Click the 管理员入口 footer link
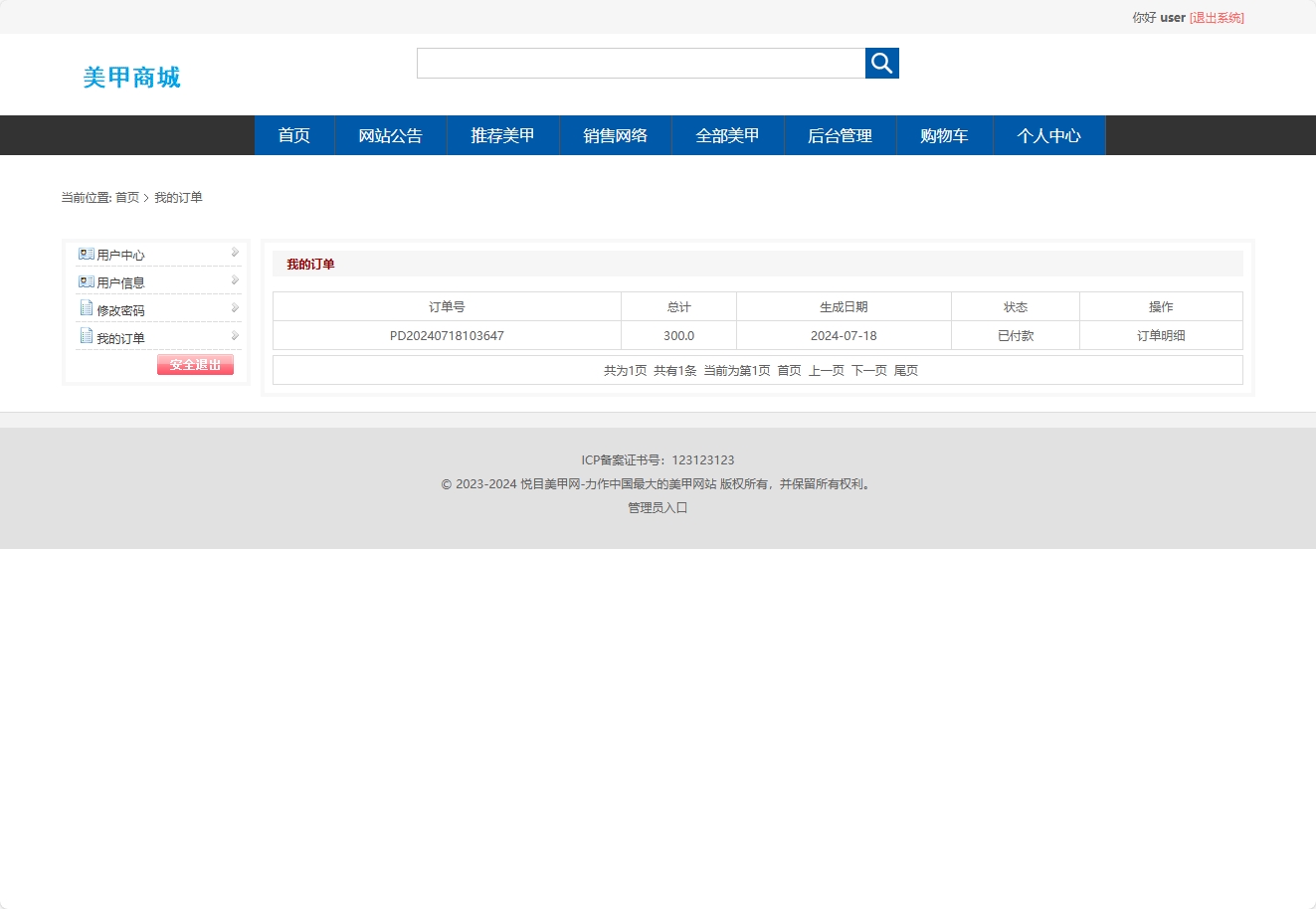The height and width of the screenshot is (909, 1316). click(x=656, y=507)
